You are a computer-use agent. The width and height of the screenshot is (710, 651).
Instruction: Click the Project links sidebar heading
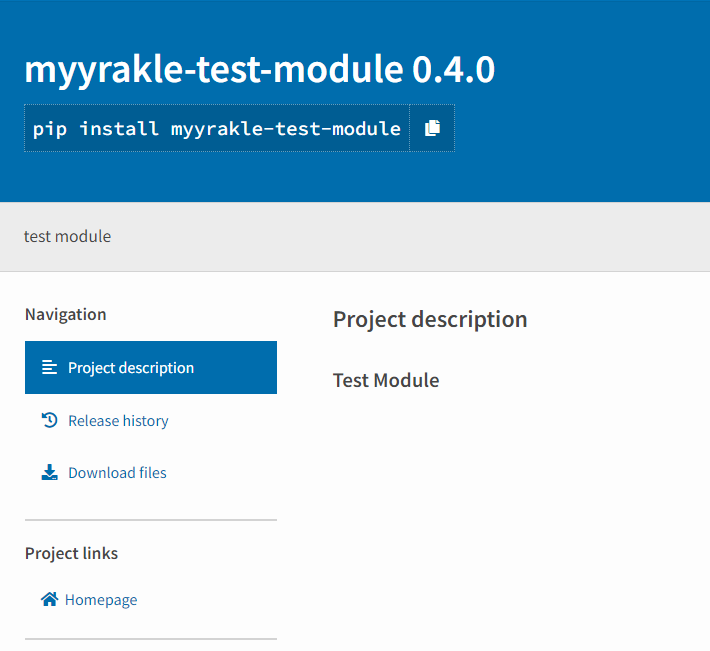71,553
